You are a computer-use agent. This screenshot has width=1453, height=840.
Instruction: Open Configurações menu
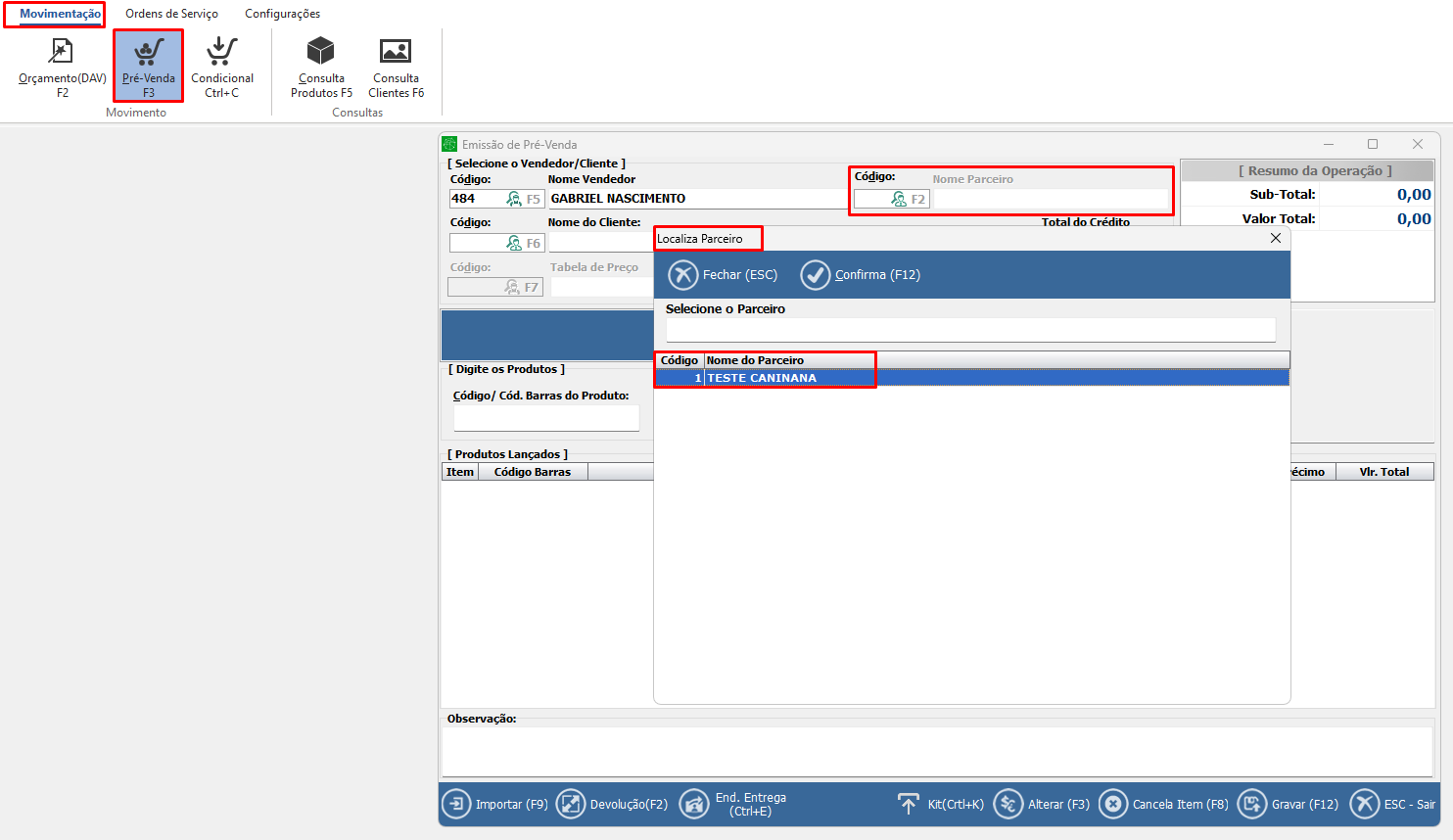tap(282, 14)
